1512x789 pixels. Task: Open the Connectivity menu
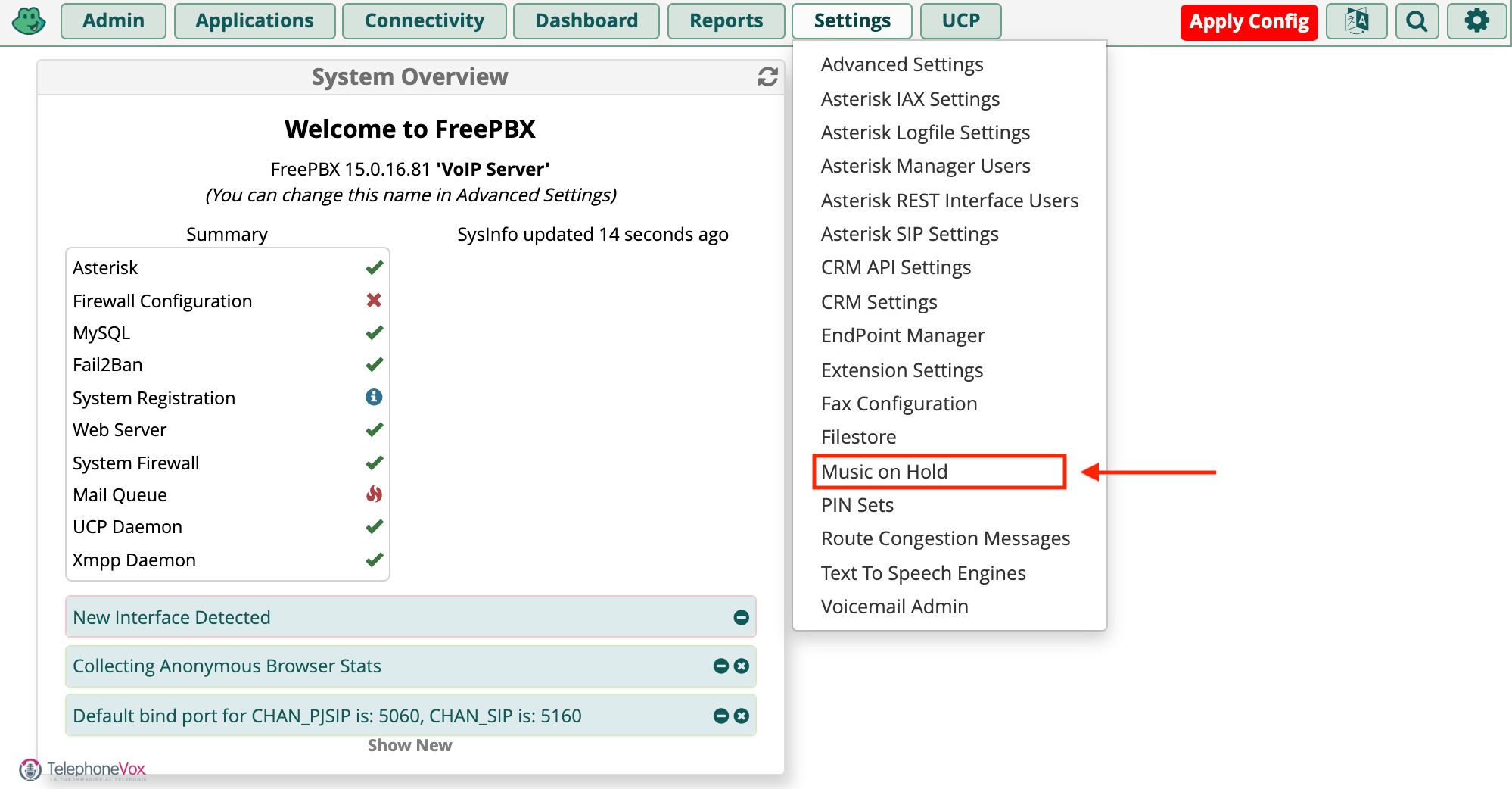425,21
